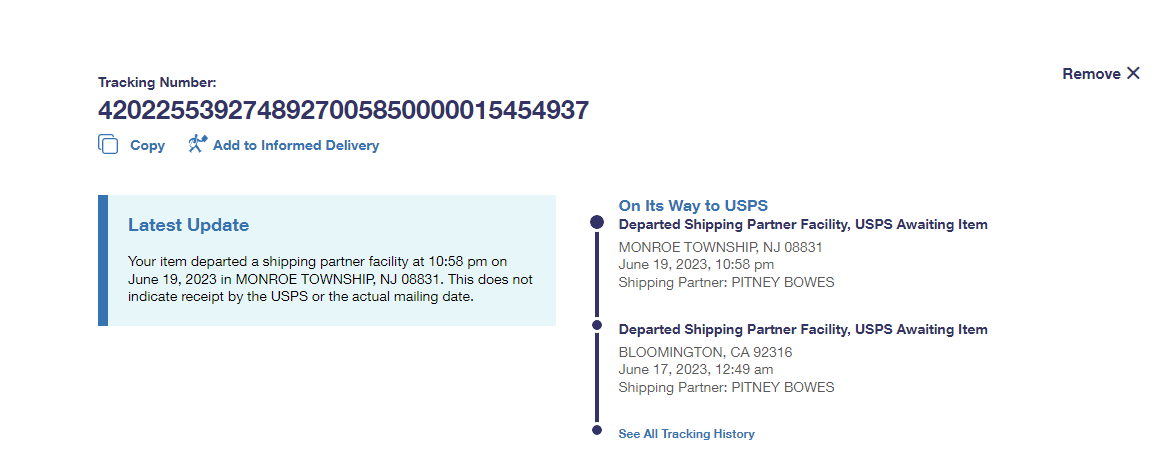The width and height of the screenshot is (1162, 470).
Task: Click the Tracking Number label
Action: click(x=157, y=83)
